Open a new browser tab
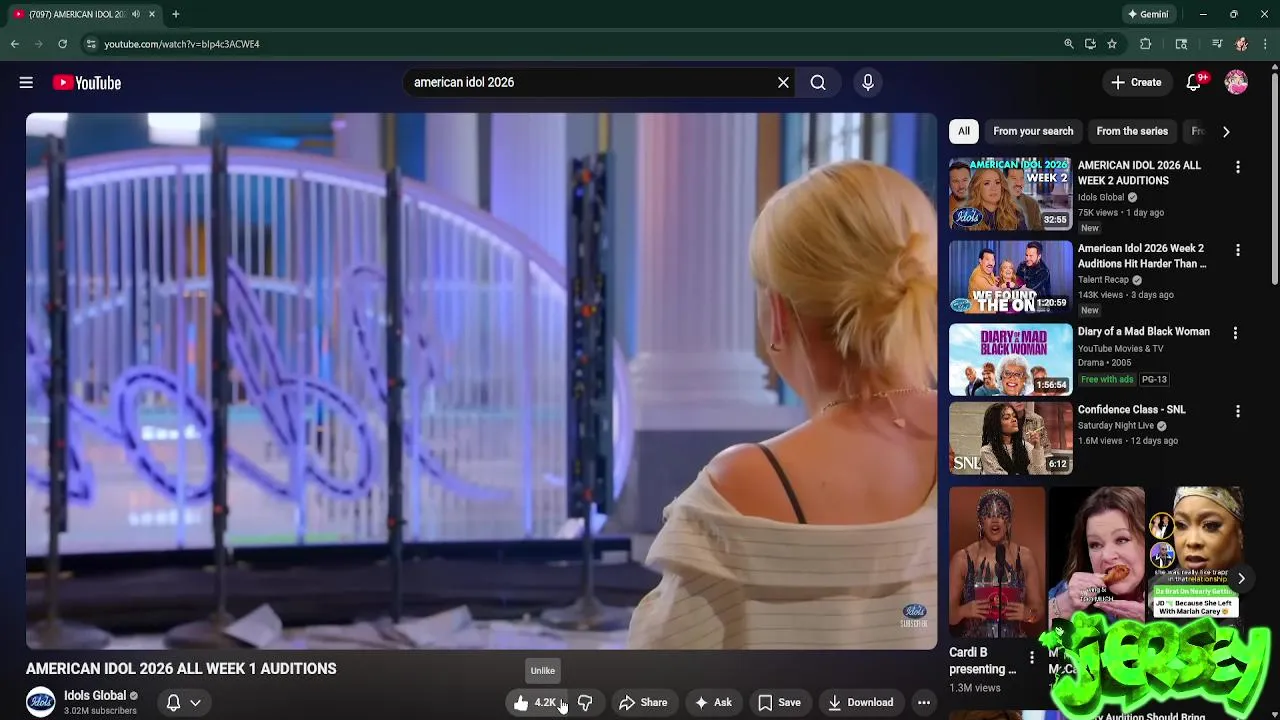1280x720 pixels. pos(175,14)
